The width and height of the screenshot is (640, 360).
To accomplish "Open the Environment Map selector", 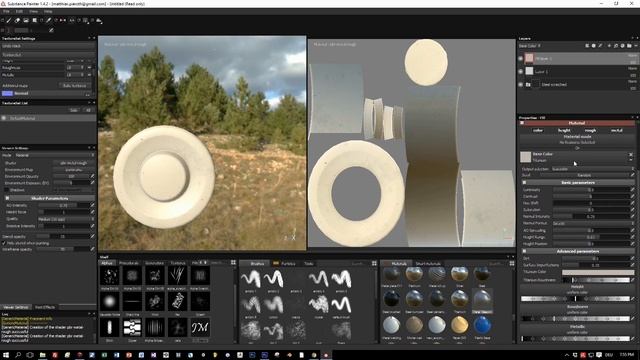I will [73, 169].
